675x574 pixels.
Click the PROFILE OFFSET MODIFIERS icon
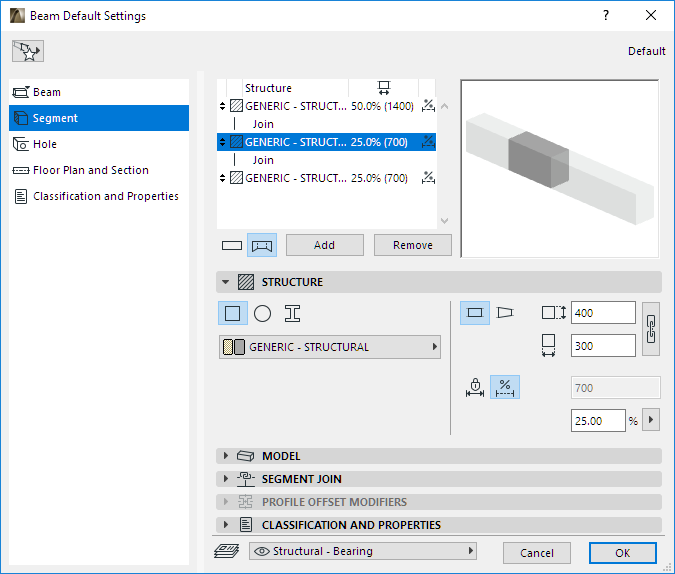pyautogui.click(x=245, y=502)
